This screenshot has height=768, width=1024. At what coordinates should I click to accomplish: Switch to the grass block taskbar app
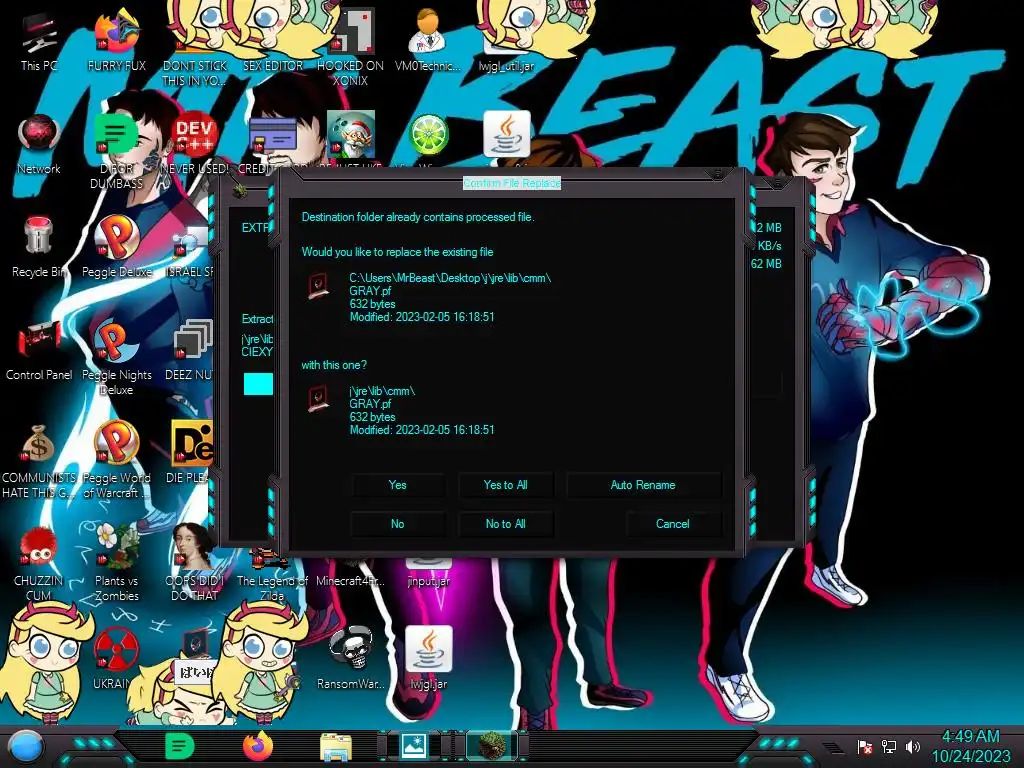pos(491,746)
